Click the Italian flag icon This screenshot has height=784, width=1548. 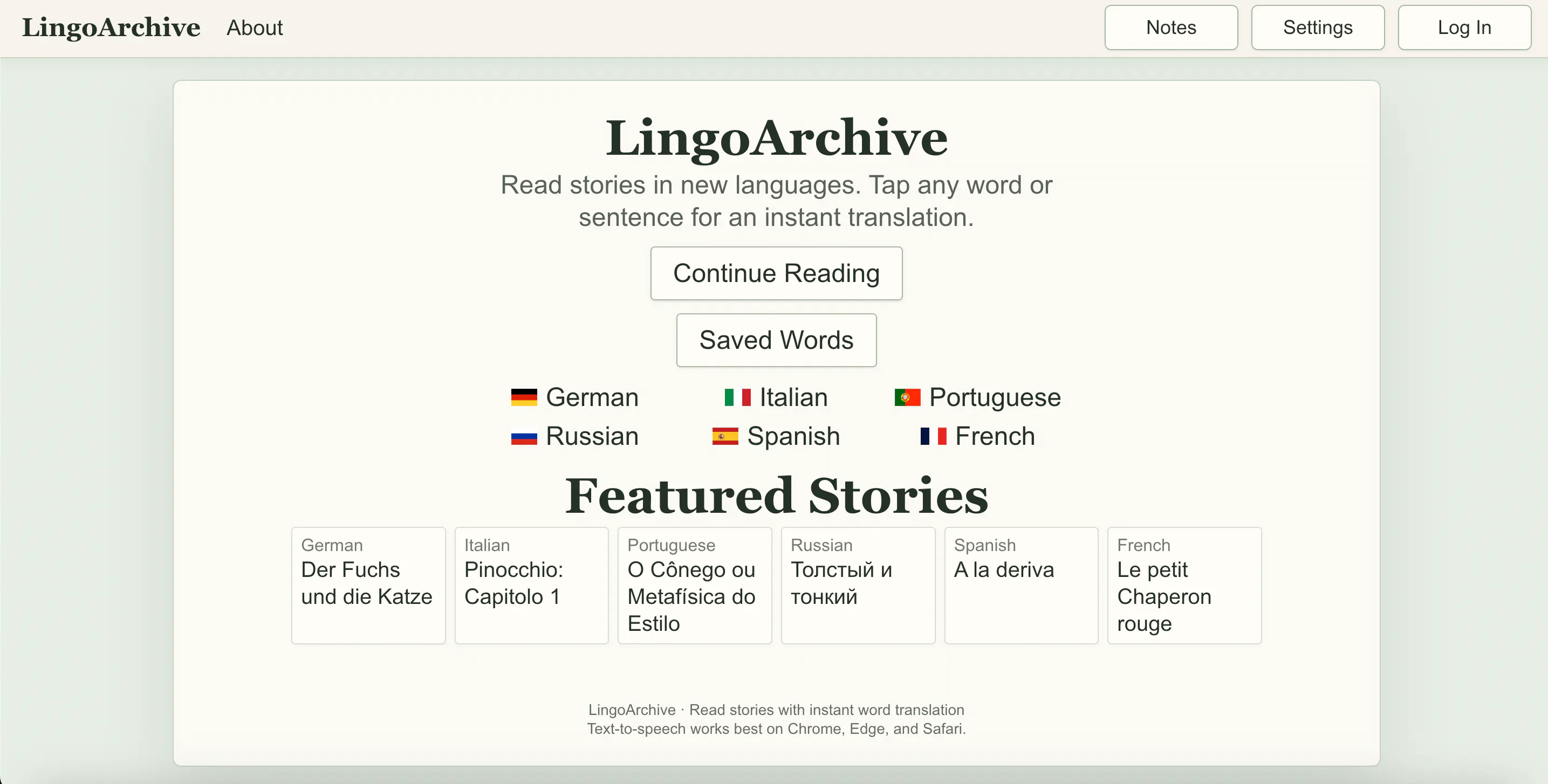737,398
